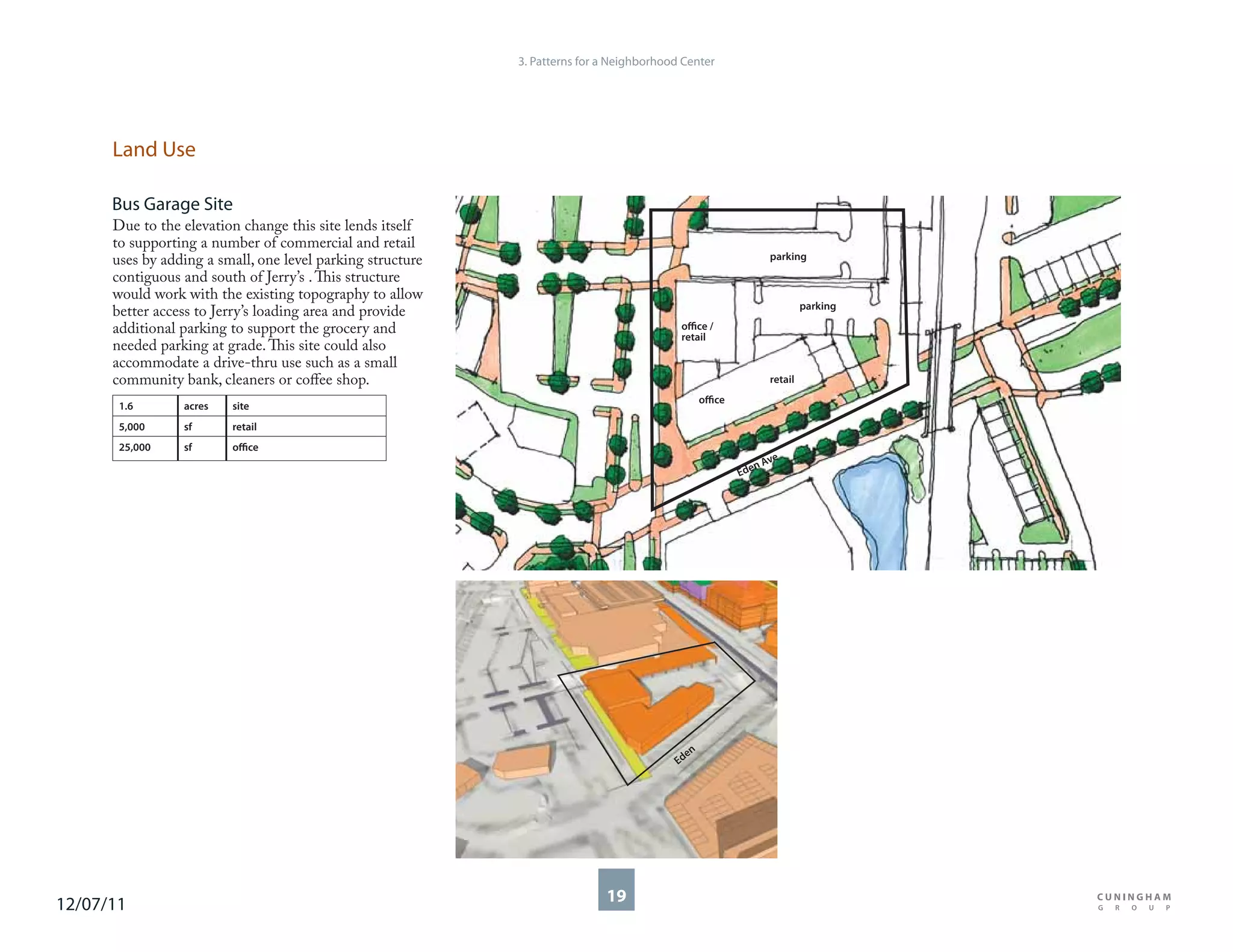Click the Eden Ave street label
Image resolution: width=1233 pixels, height=952 pixels.
(x=757, y=465)
